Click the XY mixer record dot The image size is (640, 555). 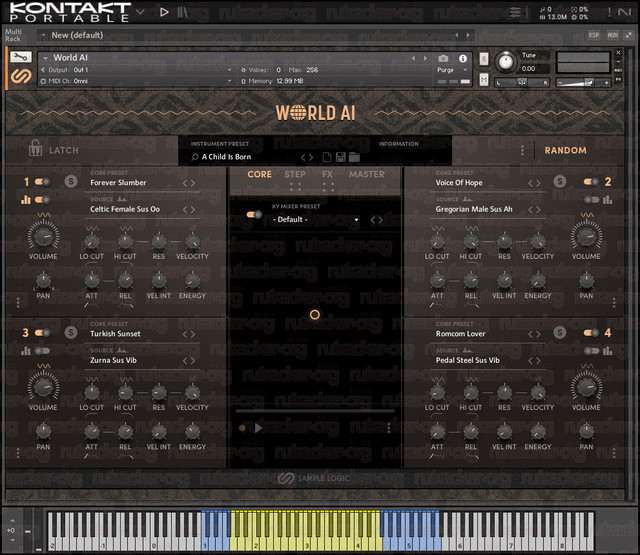click(242, 428)
